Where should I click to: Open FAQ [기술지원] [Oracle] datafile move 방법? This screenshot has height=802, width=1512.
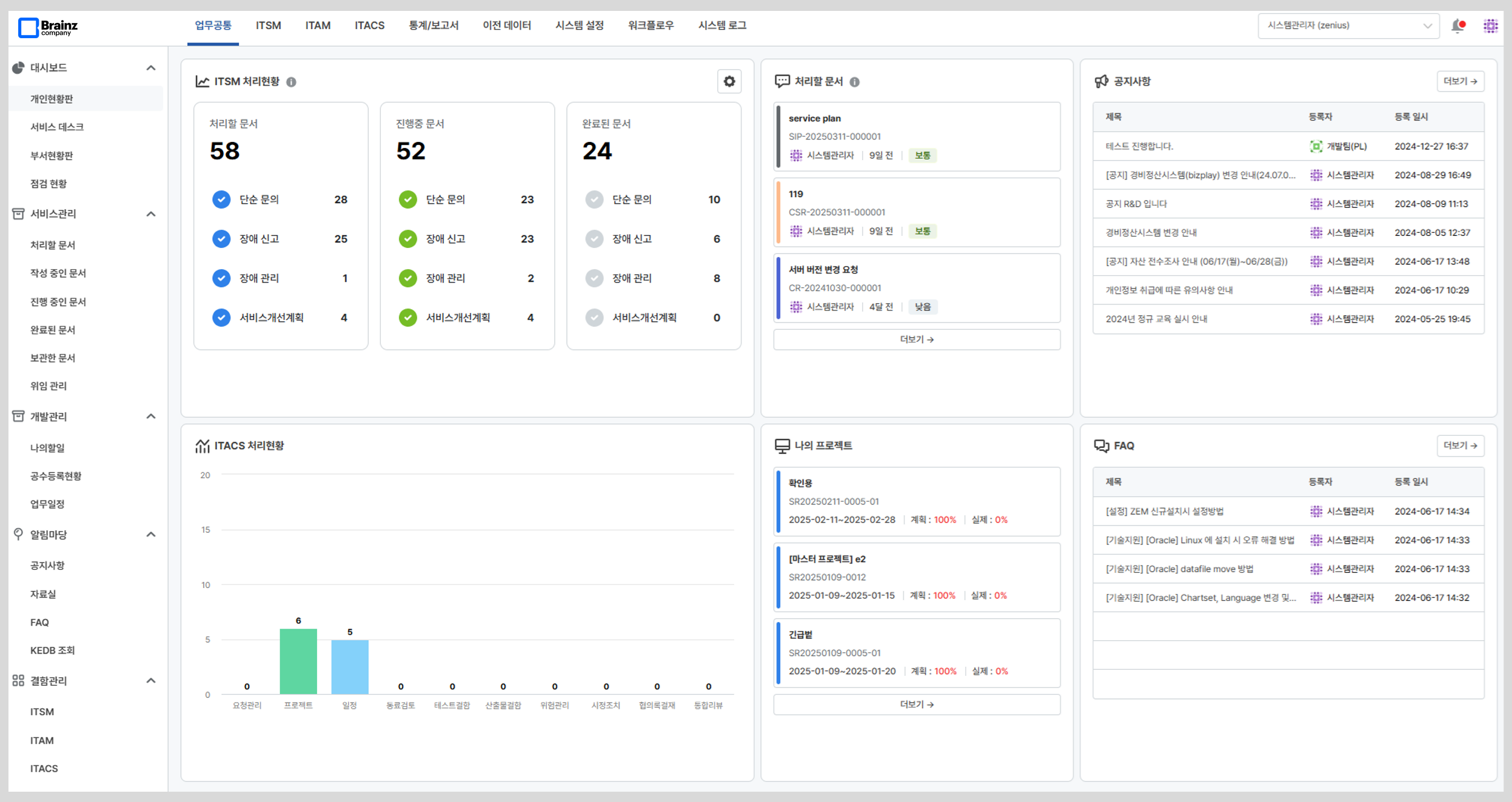pos(1179,569)
